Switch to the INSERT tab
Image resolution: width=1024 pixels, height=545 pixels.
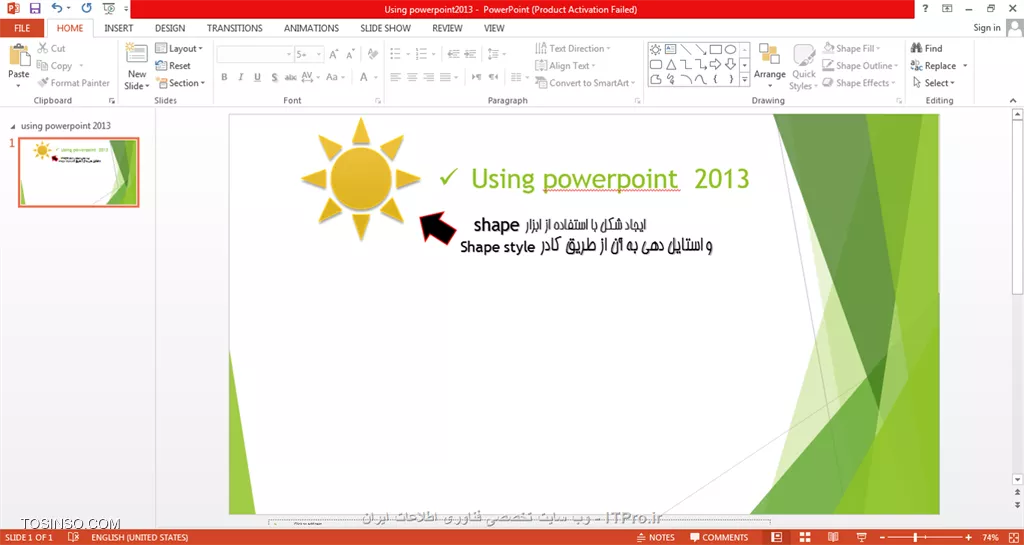click(x=119, y=28)
